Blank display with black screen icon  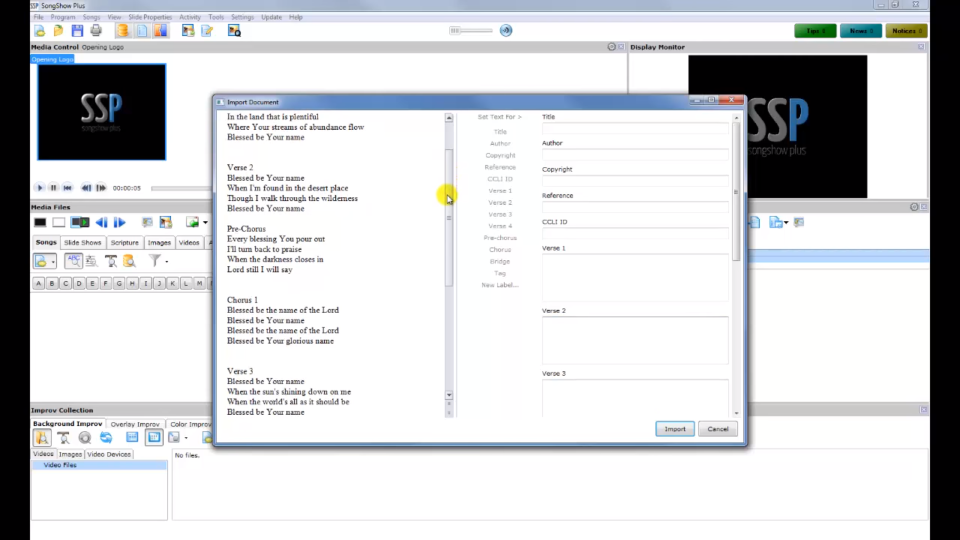[x=40, y=222]
